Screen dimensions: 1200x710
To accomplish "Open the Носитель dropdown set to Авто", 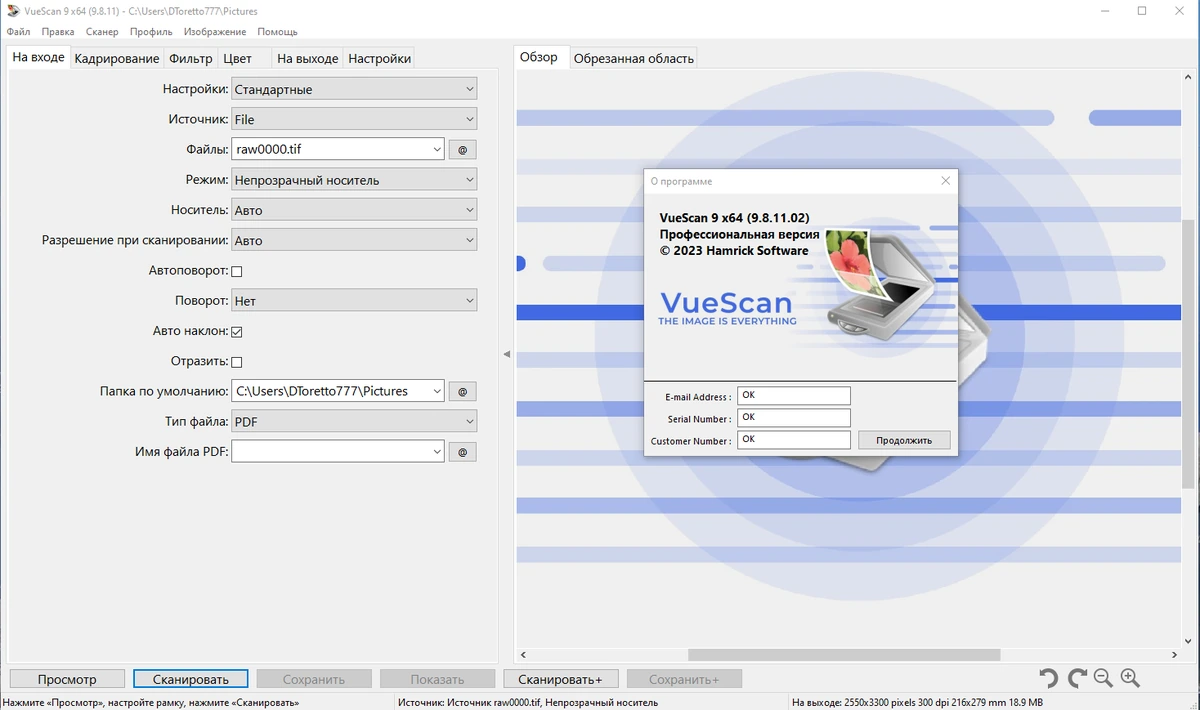I will (x=354, y=210).
